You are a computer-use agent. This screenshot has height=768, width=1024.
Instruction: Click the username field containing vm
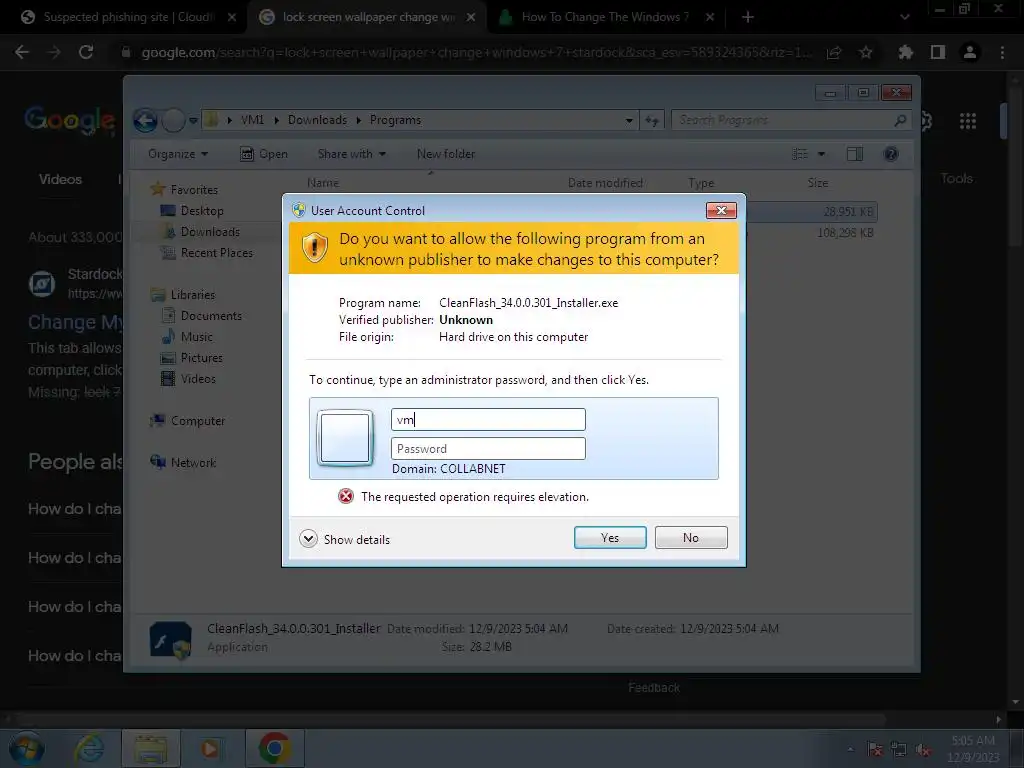488,419
